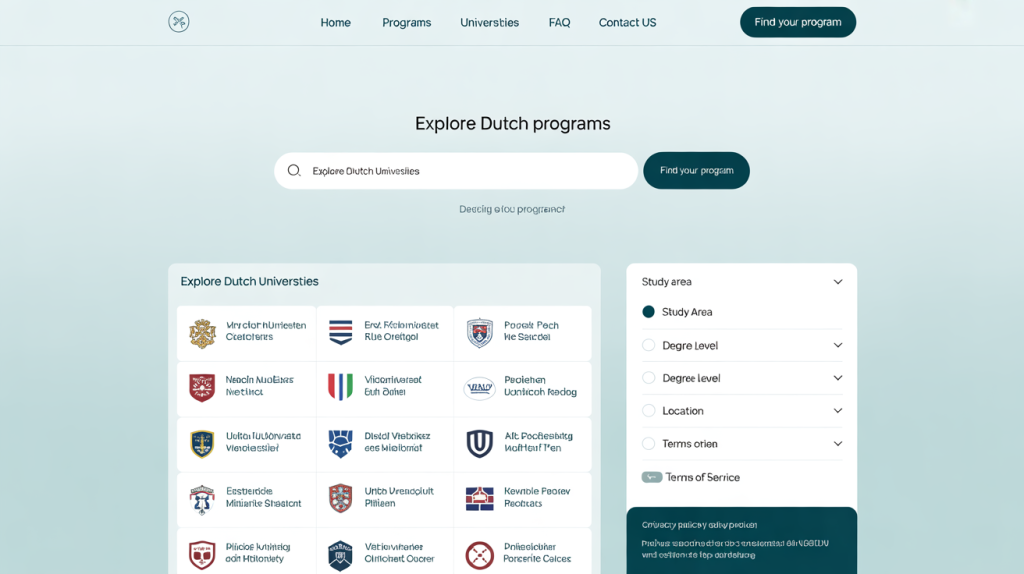Open the Programs menu item

406,22
